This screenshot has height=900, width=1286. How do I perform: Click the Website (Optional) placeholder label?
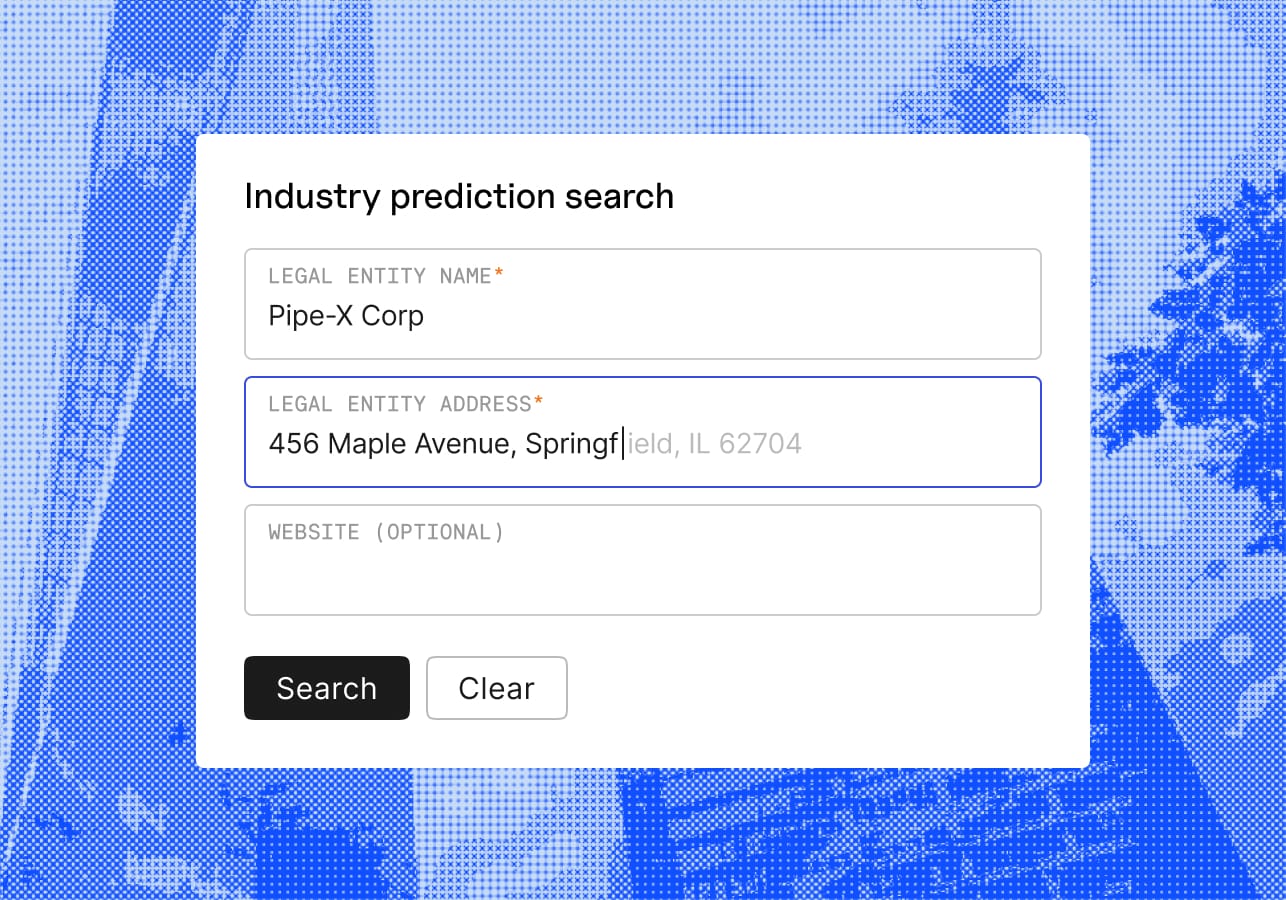click(385, 532)
